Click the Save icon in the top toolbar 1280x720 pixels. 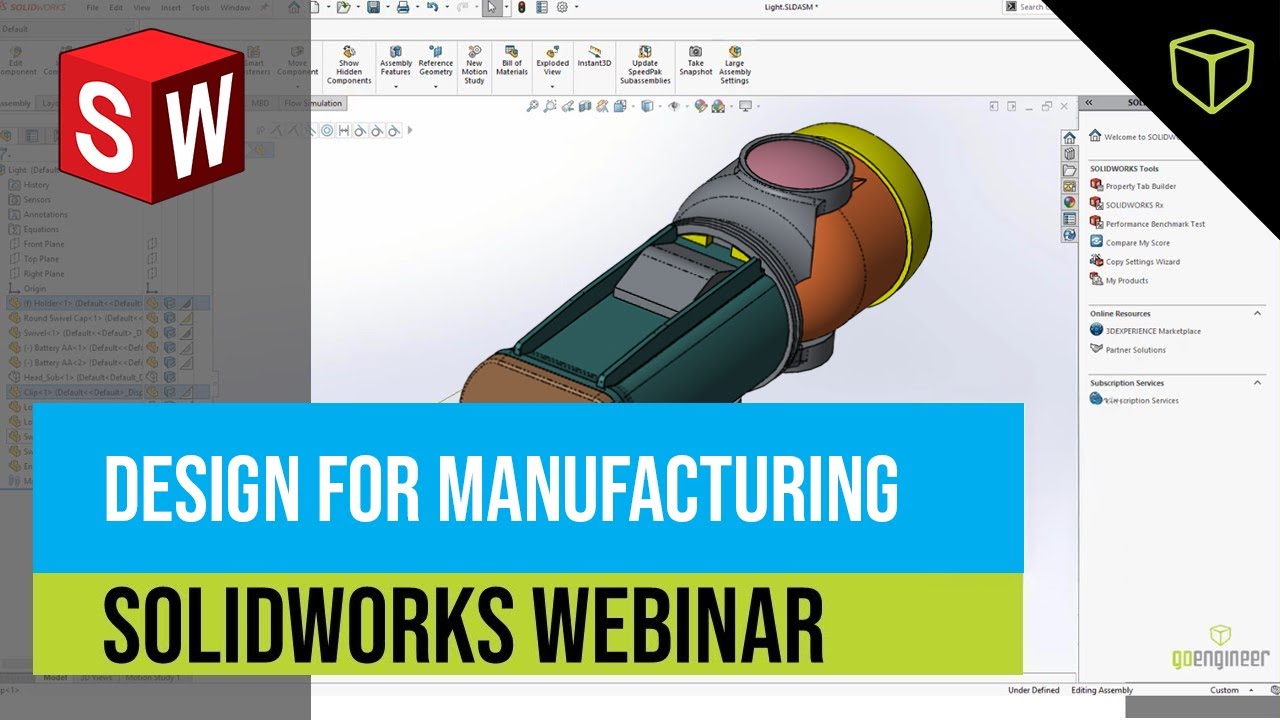tap(373, 7)
